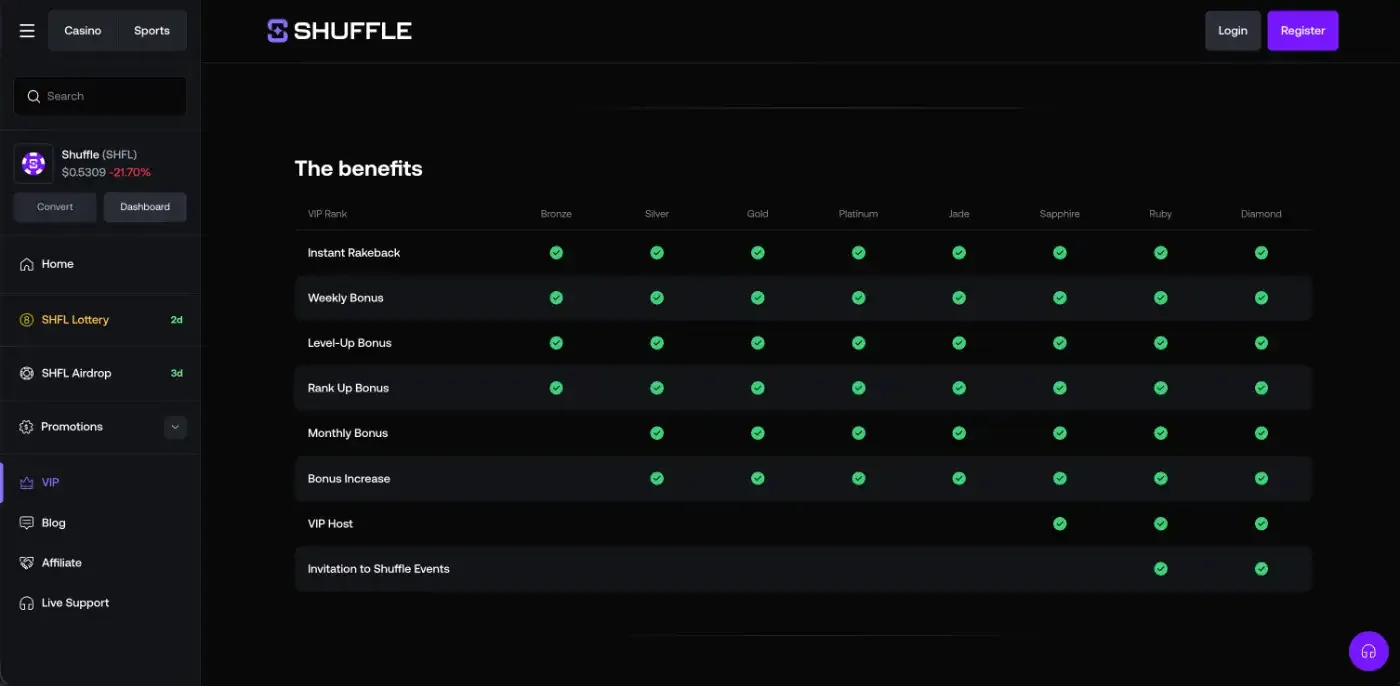The width and height of the screenshot is (1400, 686).
Task: Click the VIP crown icon
Action: (27, 482)
